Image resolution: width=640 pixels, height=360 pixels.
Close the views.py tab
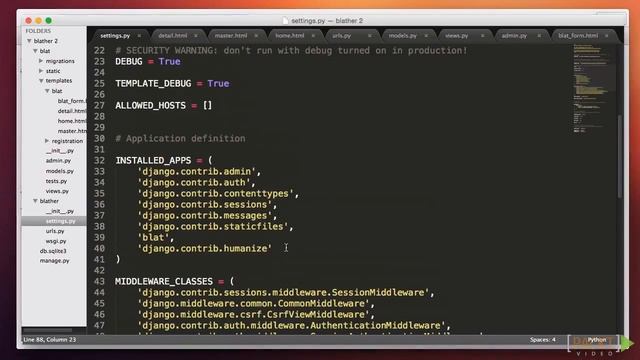coord(482,36)
